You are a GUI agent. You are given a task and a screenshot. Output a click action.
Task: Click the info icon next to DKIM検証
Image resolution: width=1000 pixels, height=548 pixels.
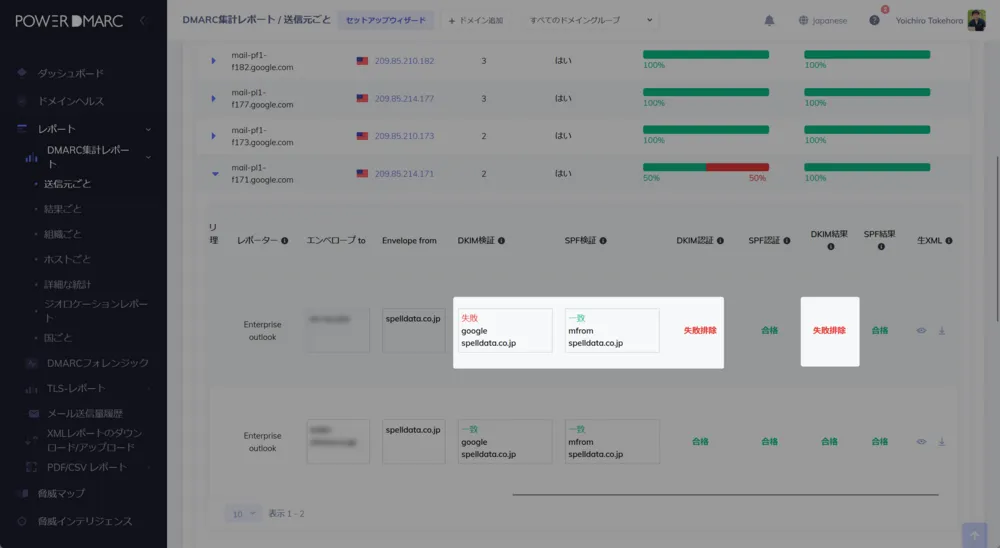click(501, 241)
